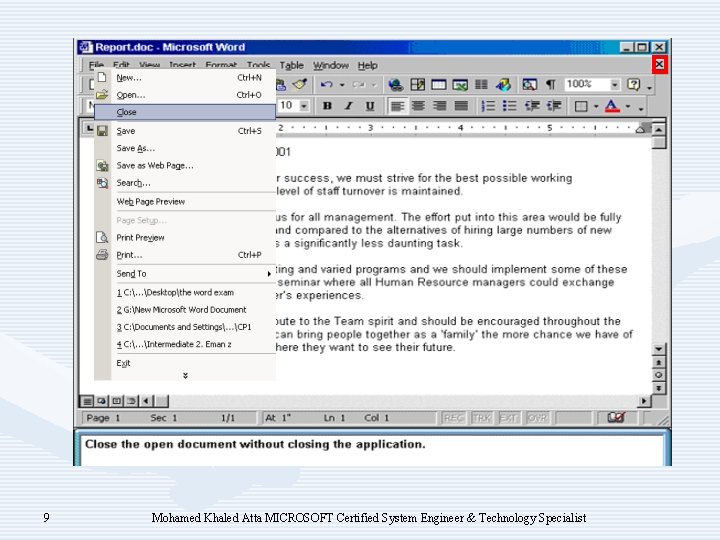Open the Table menu
Screen dimensions: 720x540
tap(292, 65)
